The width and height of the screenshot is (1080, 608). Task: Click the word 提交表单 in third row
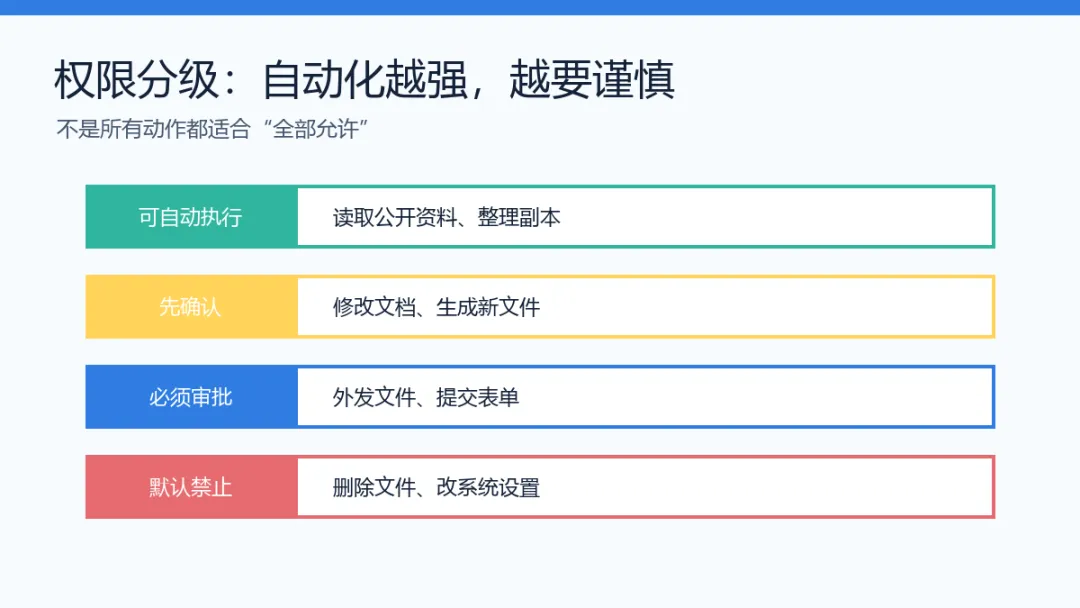(x=478, y=397)
